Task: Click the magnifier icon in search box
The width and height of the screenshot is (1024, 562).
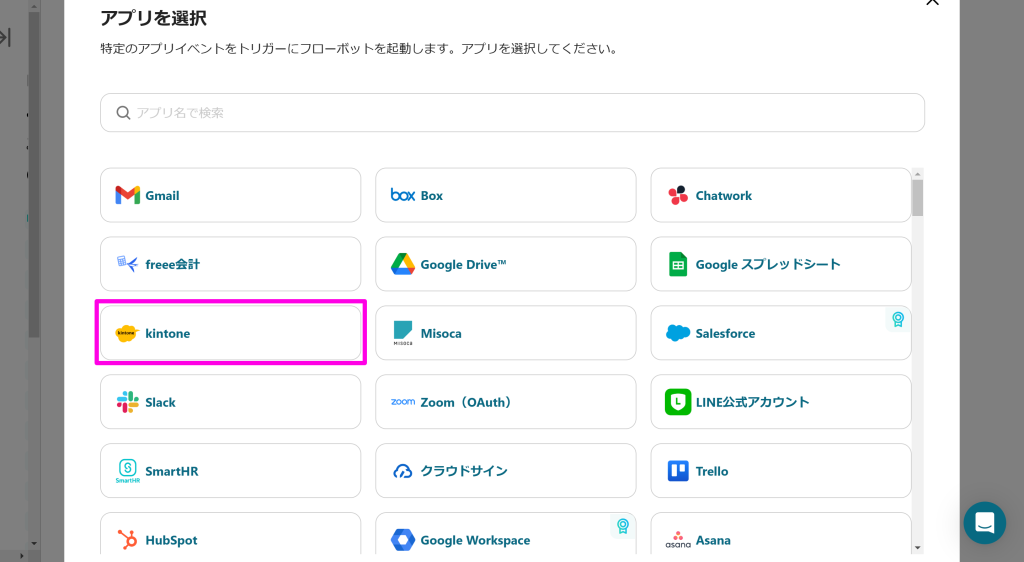Action: (x=123, y=113)
